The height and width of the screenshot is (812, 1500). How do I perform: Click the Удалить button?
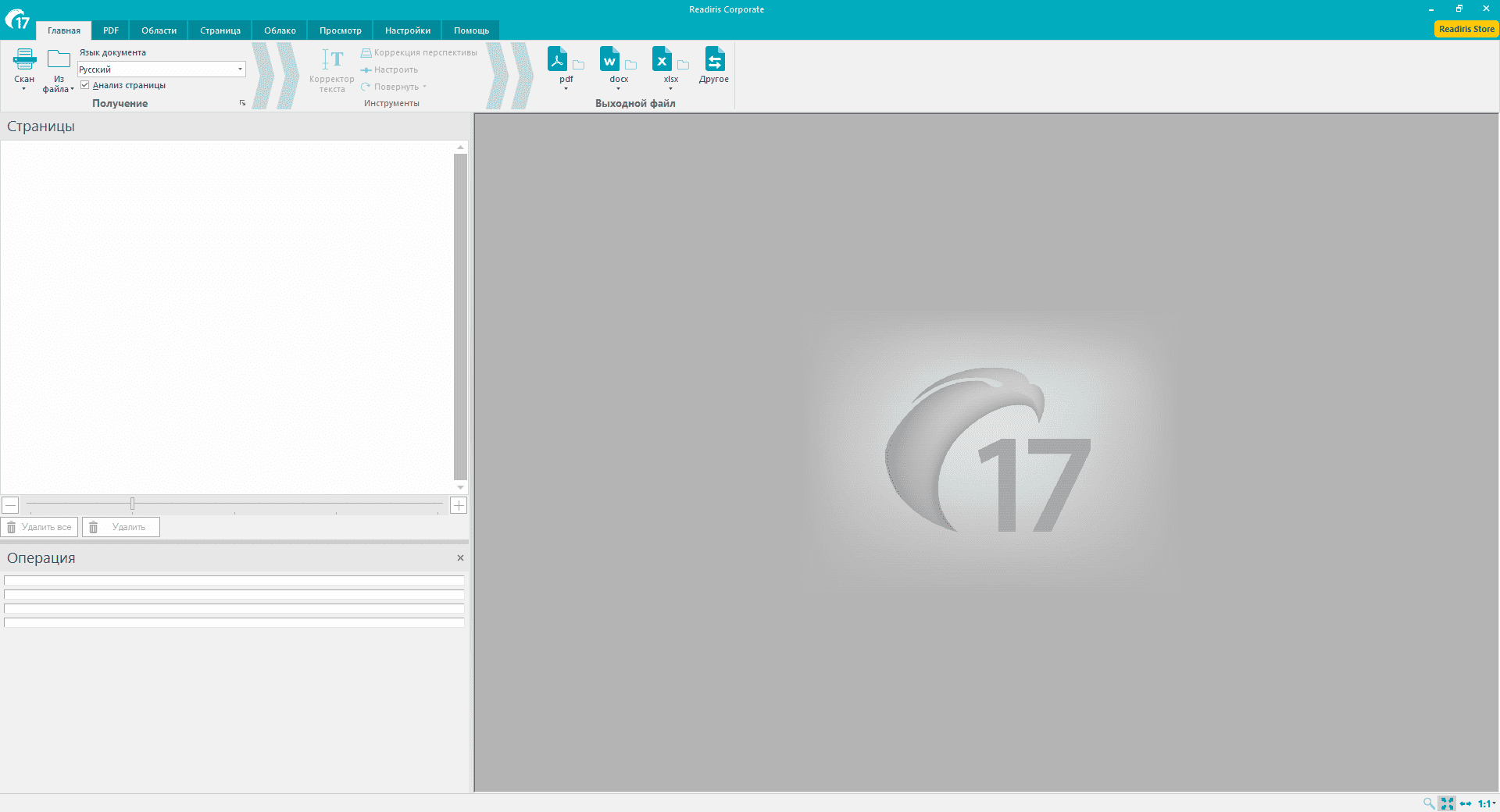[x=121, y=527]
